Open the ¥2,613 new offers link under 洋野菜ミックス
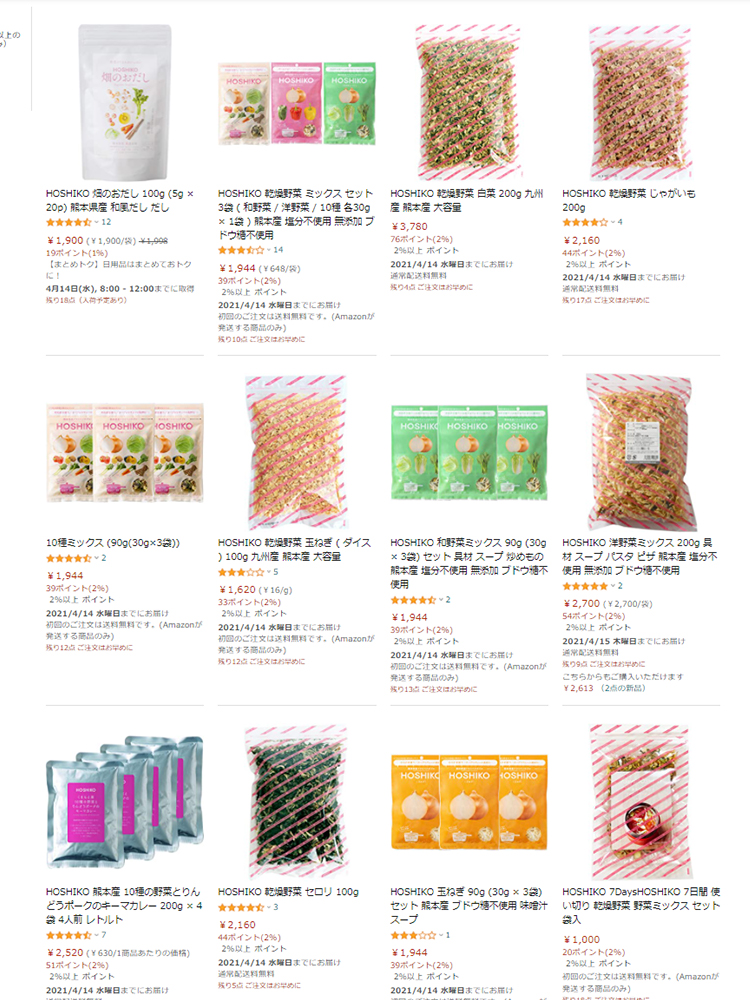Image resolution: width=750 pixels, height=1000 pixels. coord(604,688)
